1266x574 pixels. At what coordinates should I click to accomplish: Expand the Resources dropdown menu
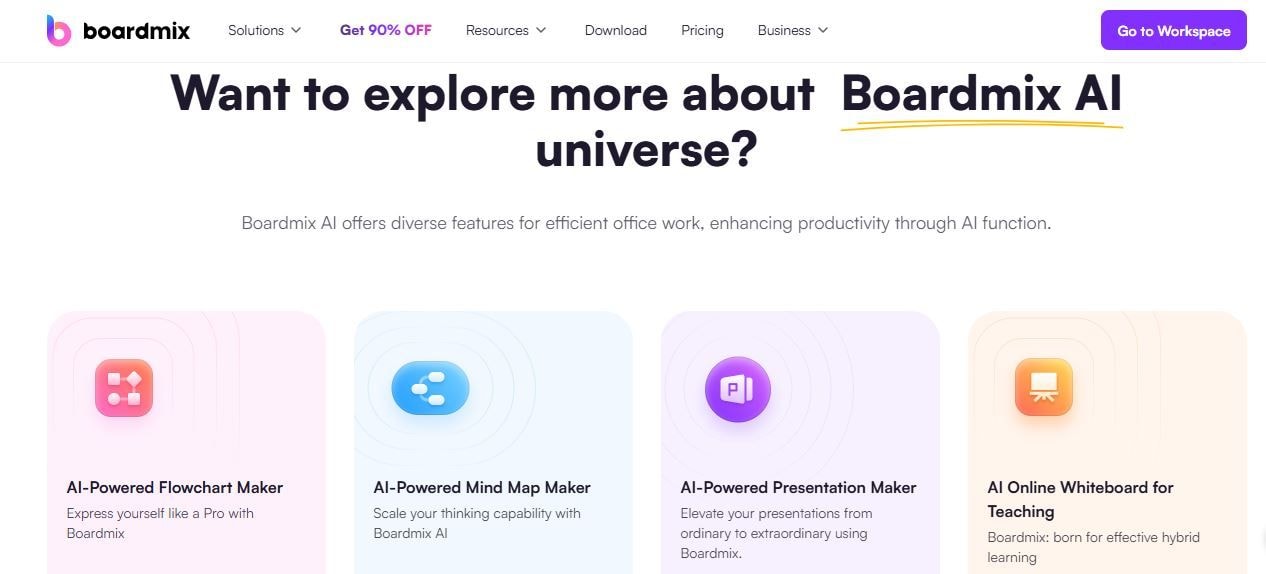(x=506, y=30)
